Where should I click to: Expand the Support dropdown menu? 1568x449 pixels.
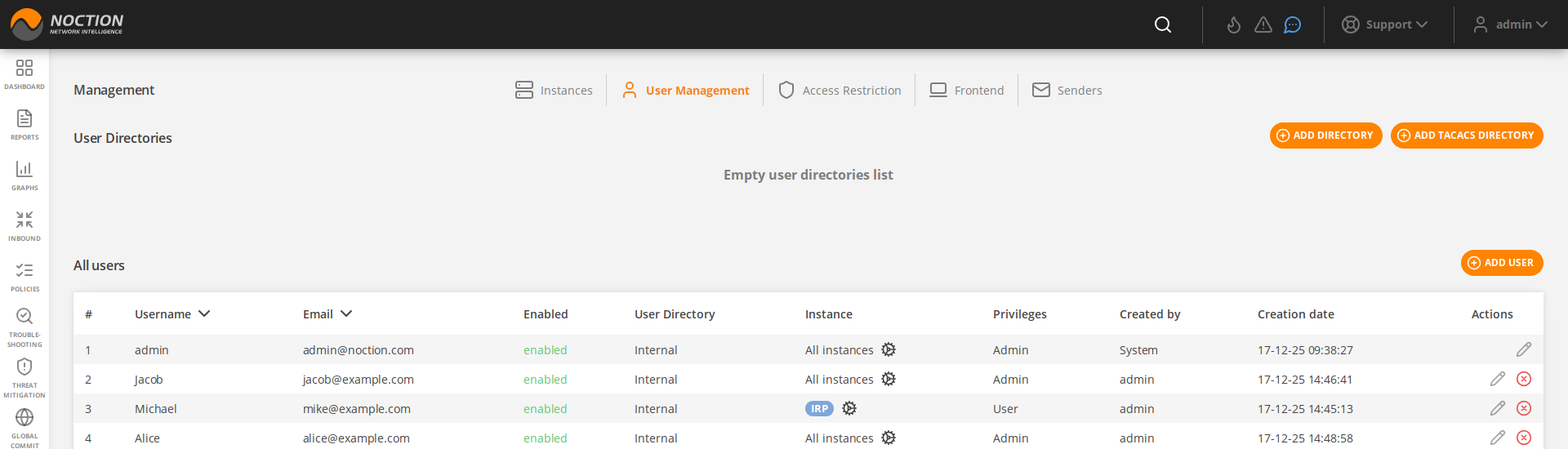(x=1385, y=24)
